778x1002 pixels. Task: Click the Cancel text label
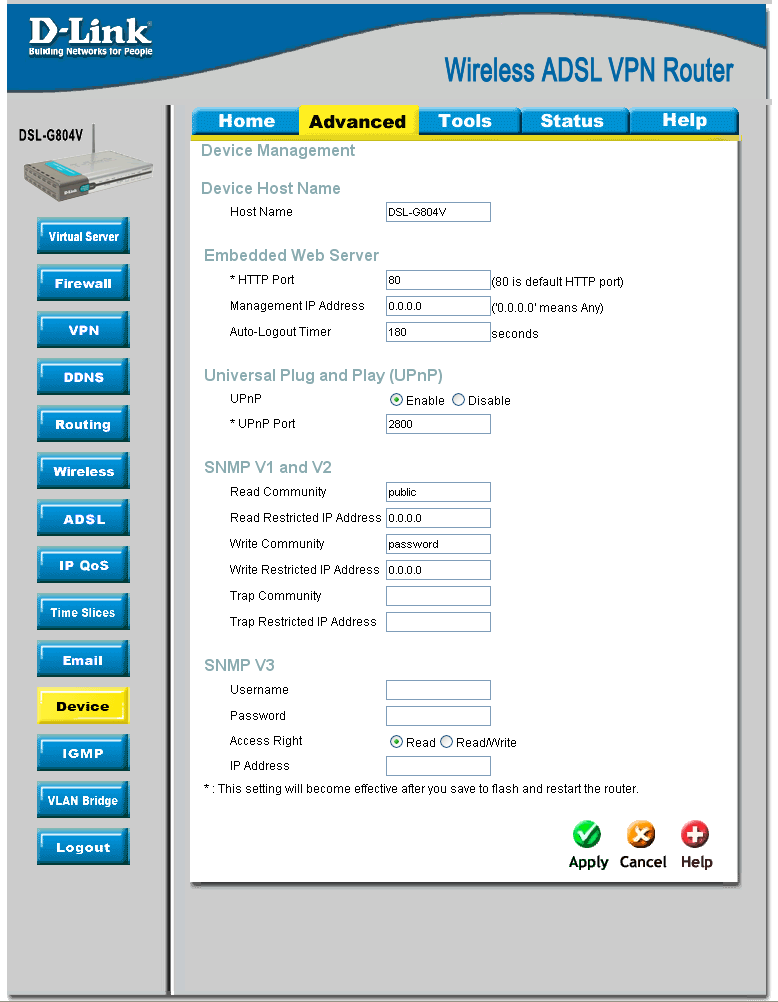pos(642,861)
